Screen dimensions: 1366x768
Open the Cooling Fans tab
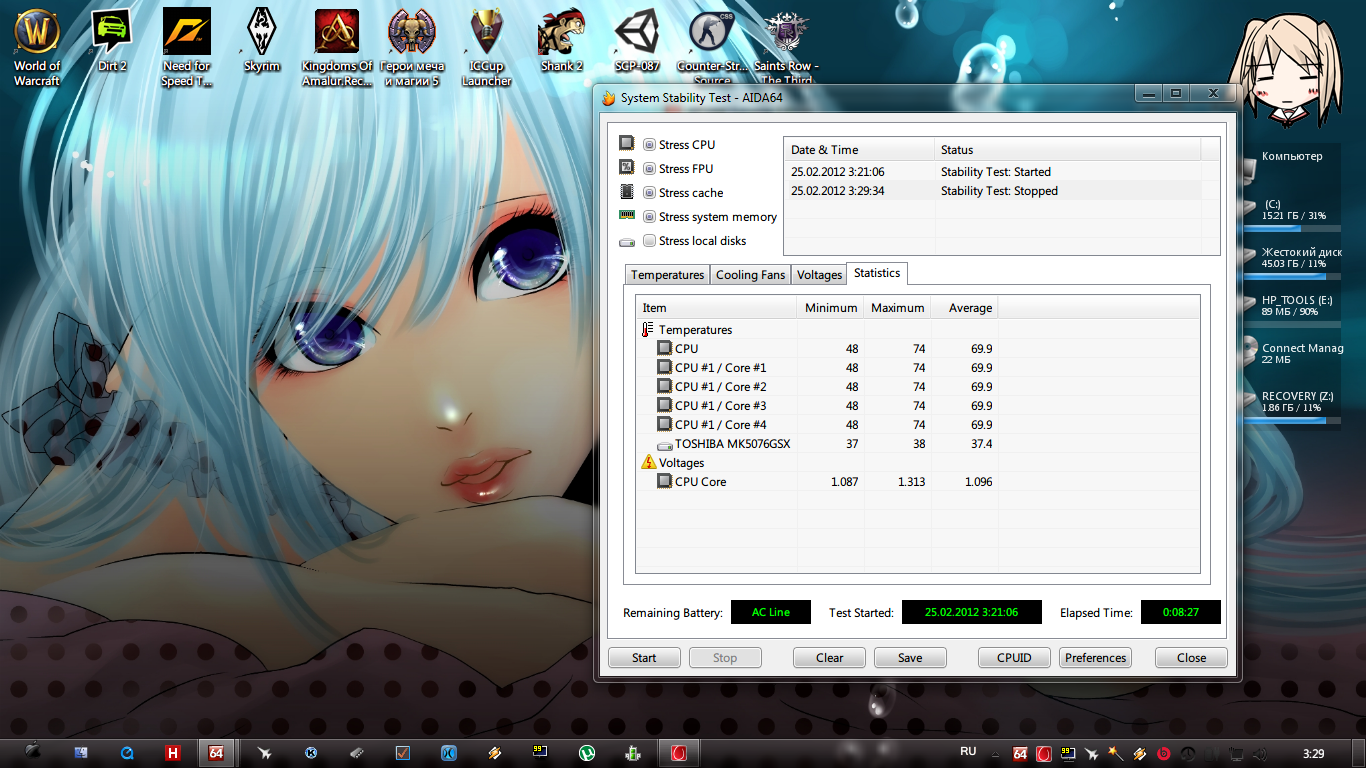click(750, 275)
